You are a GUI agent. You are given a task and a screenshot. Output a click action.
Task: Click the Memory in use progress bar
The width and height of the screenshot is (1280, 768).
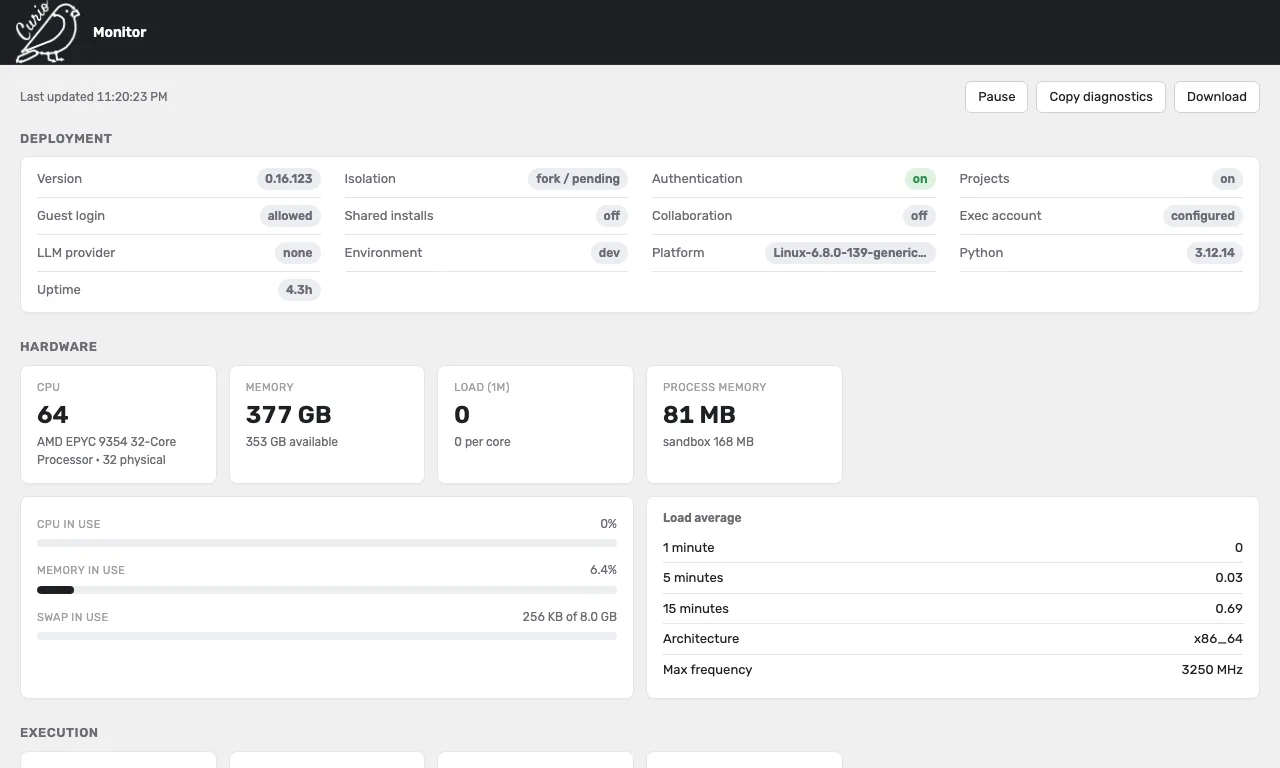point(327,590)
